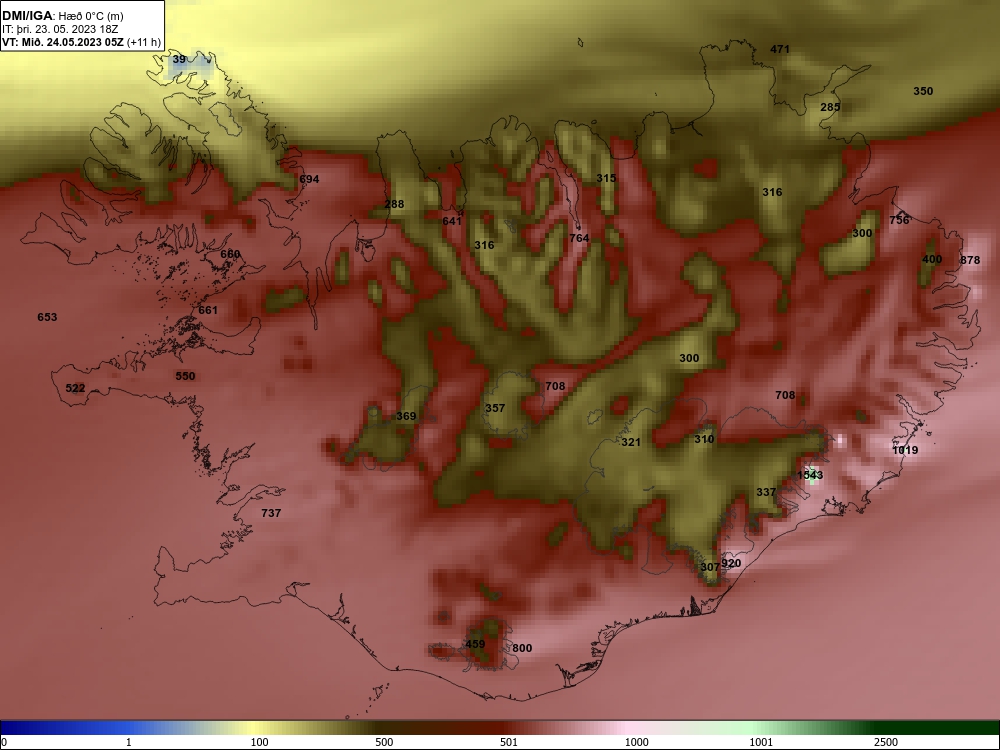Pick the value label 315
This screenshot has height=750, width=1000.
(x=606, y=178)
